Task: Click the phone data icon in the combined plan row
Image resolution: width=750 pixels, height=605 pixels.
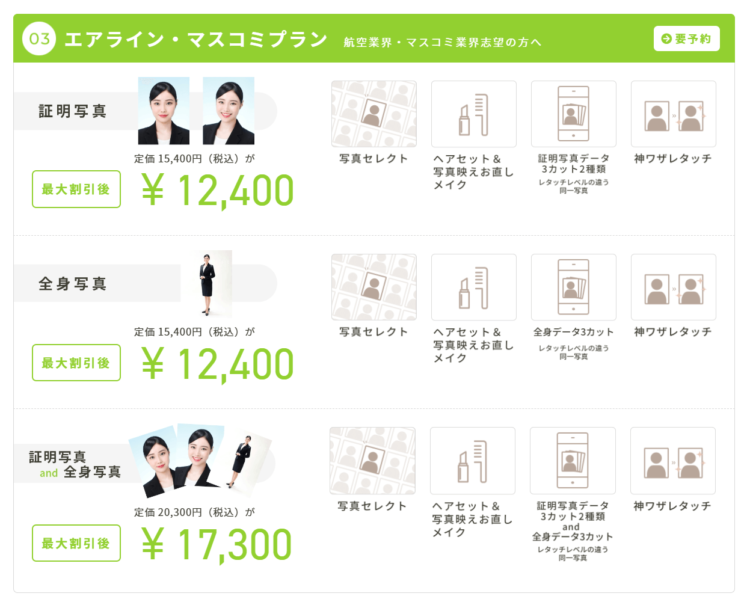Action: click(573, 461)
